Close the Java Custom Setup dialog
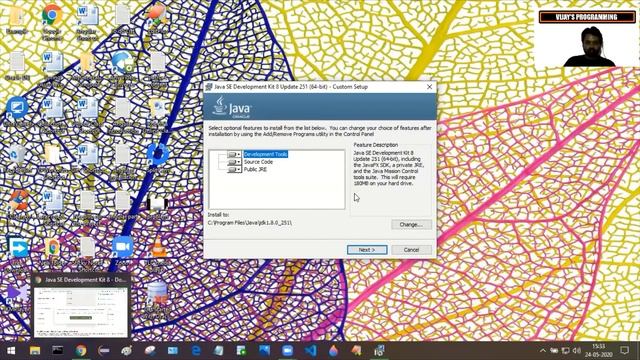 429,87
